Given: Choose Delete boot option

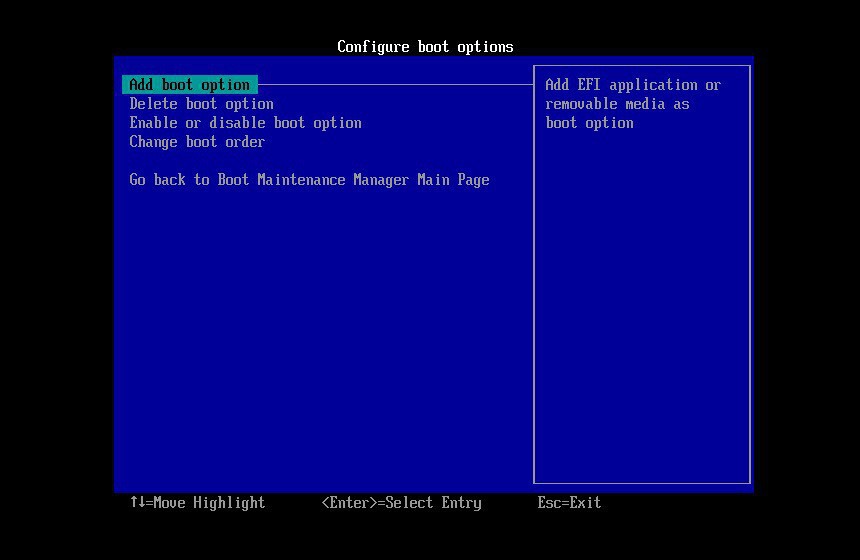Looking at the screenshot, I should click(x=201, y=104).
